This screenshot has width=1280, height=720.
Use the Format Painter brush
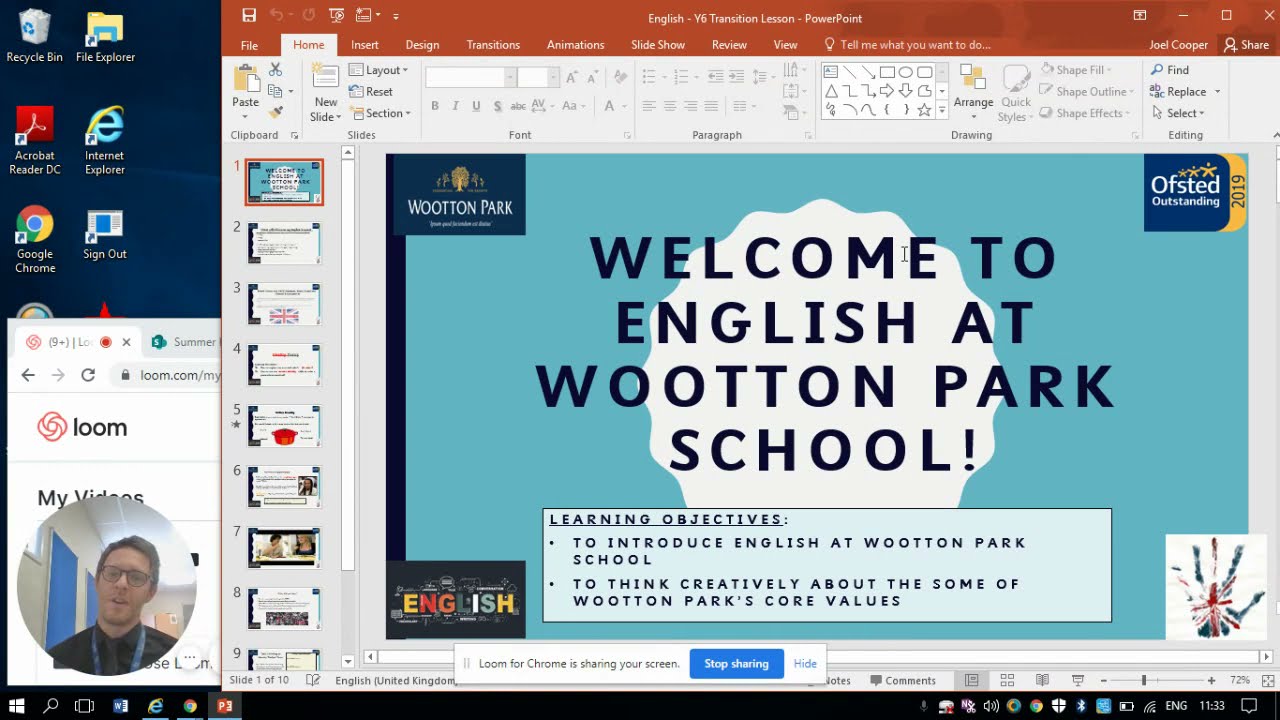[275, 112]
